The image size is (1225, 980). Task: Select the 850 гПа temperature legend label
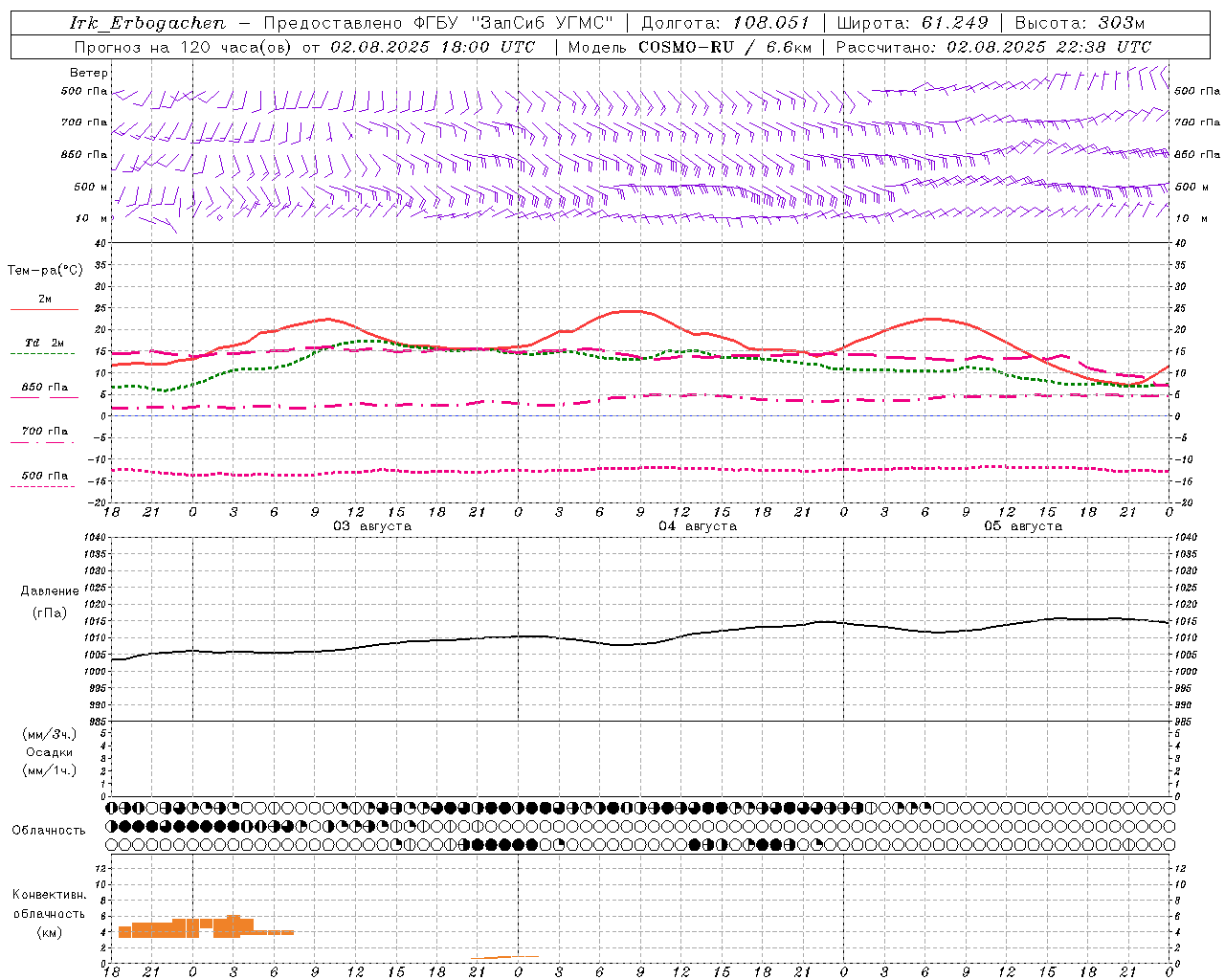[x=45, y=388]
